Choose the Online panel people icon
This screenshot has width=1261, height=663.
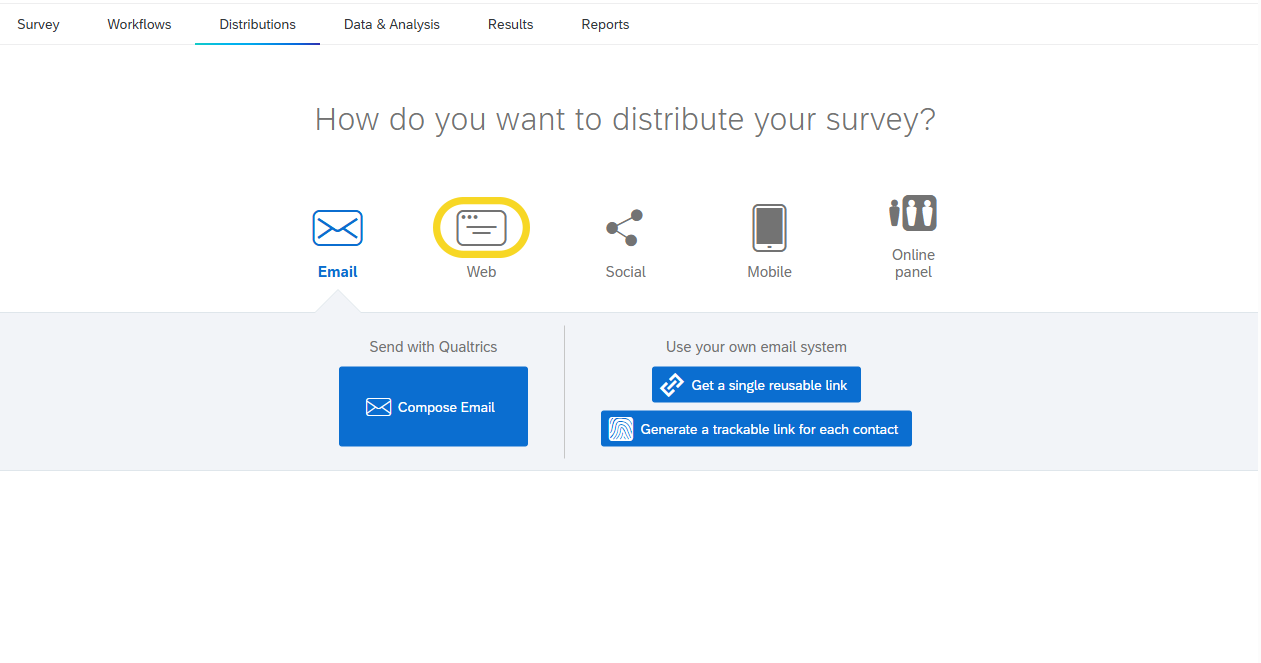coord(913,213)
